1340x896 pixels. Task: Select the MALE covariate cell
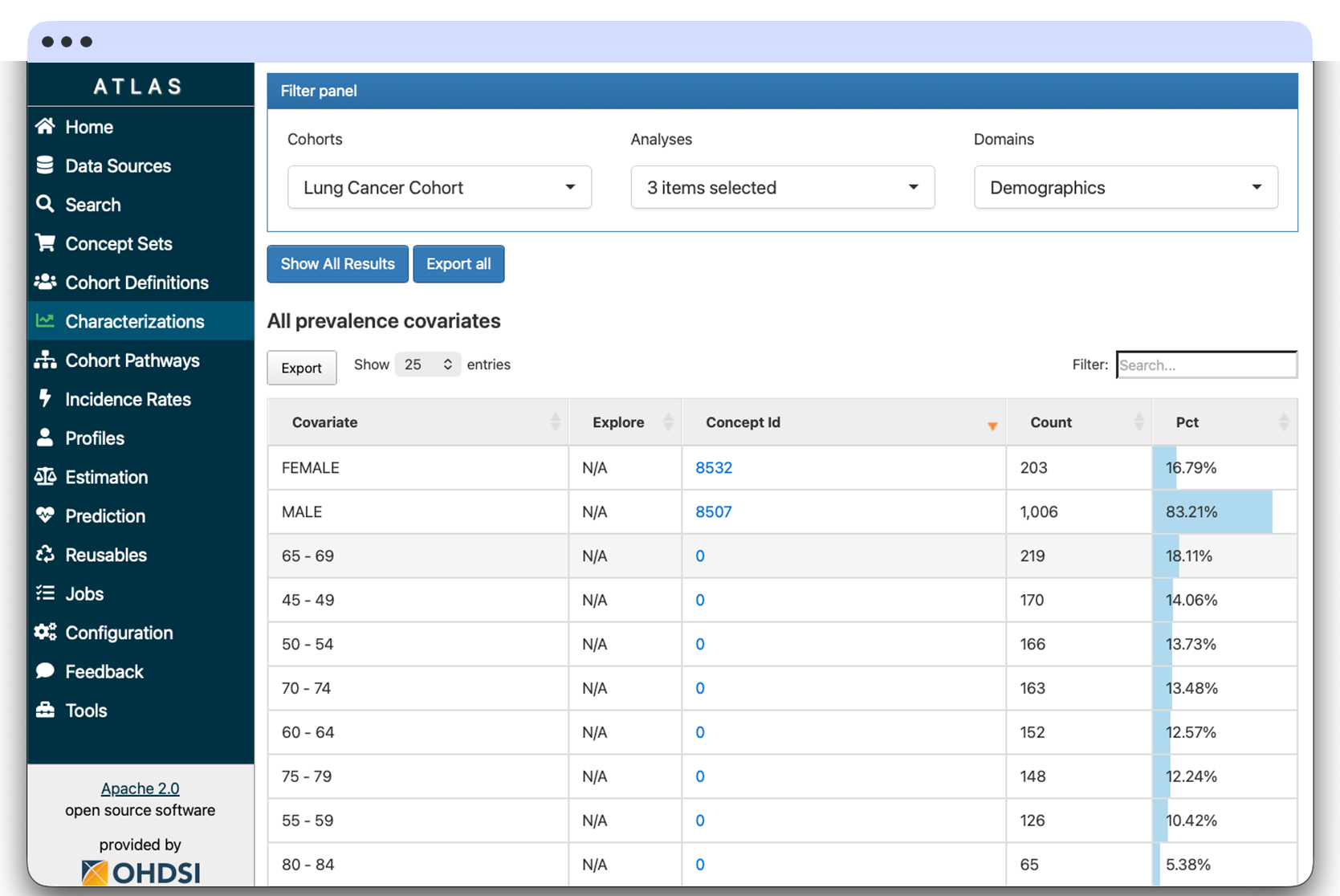pyautogui.click(x=418, y=511)
